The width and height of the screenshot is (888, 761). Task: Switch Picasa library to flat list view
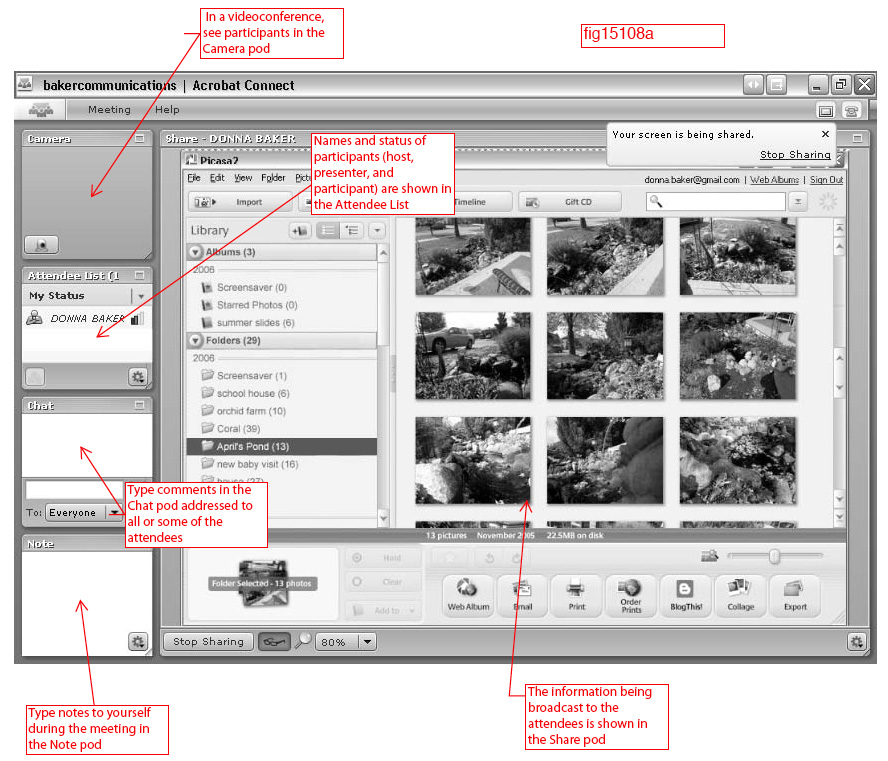(326, 230)
